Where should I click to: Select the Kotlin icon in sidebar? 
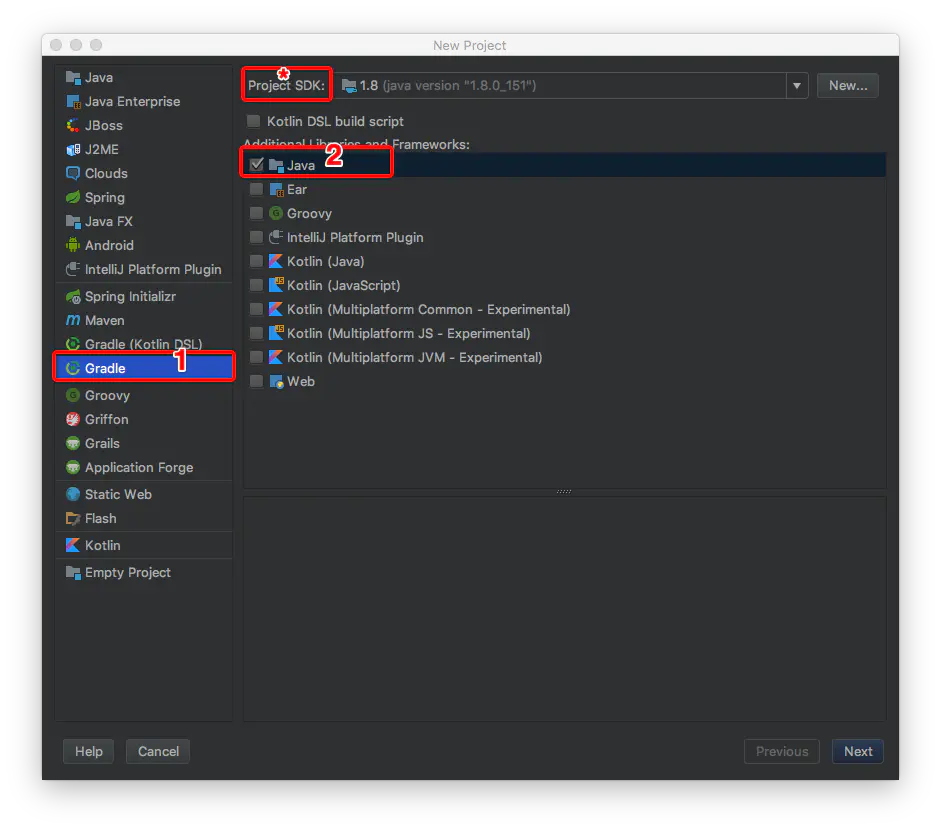tap(73, 546)
